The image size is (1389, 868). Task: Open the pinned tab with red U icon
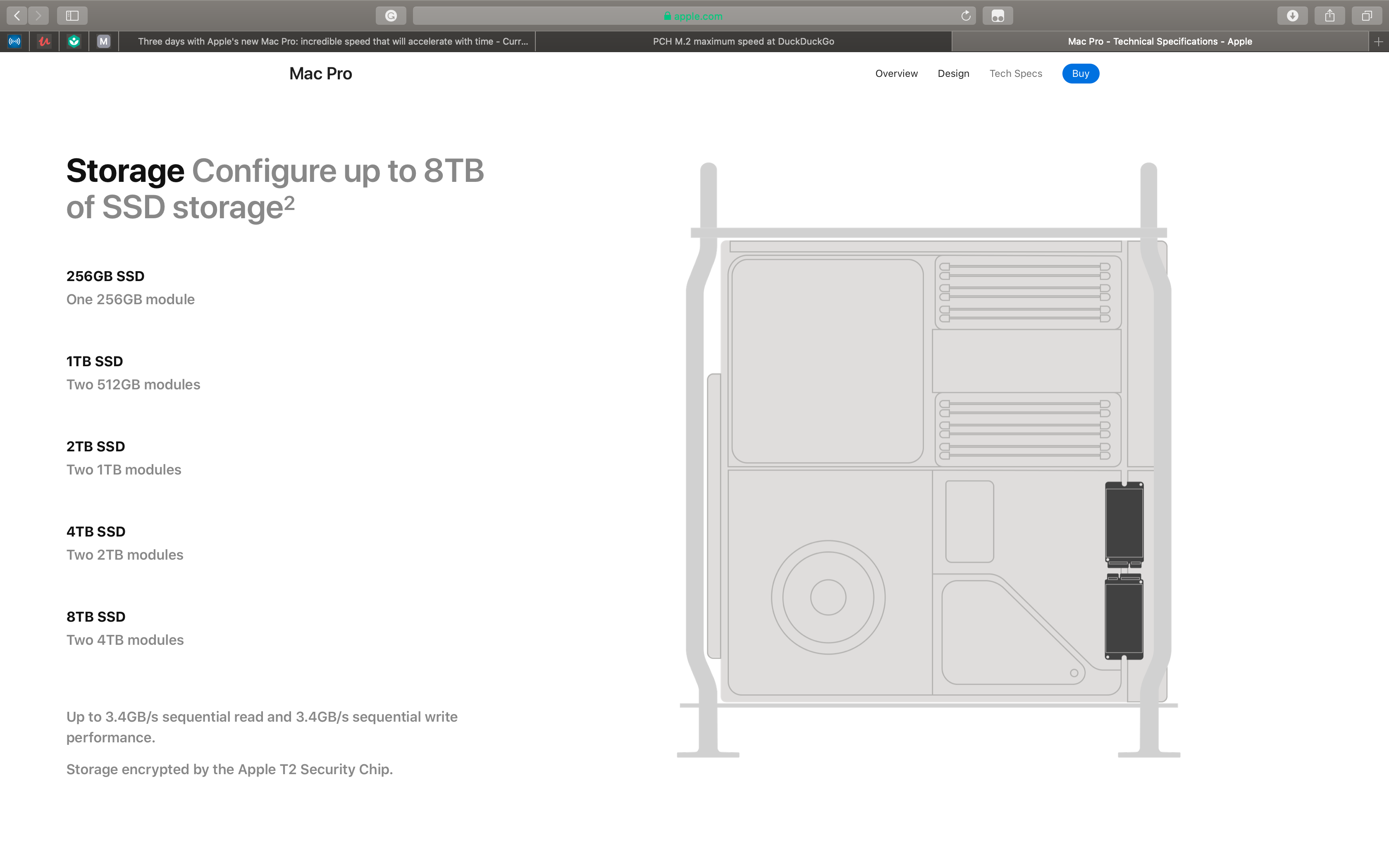[x=44, y=41]
